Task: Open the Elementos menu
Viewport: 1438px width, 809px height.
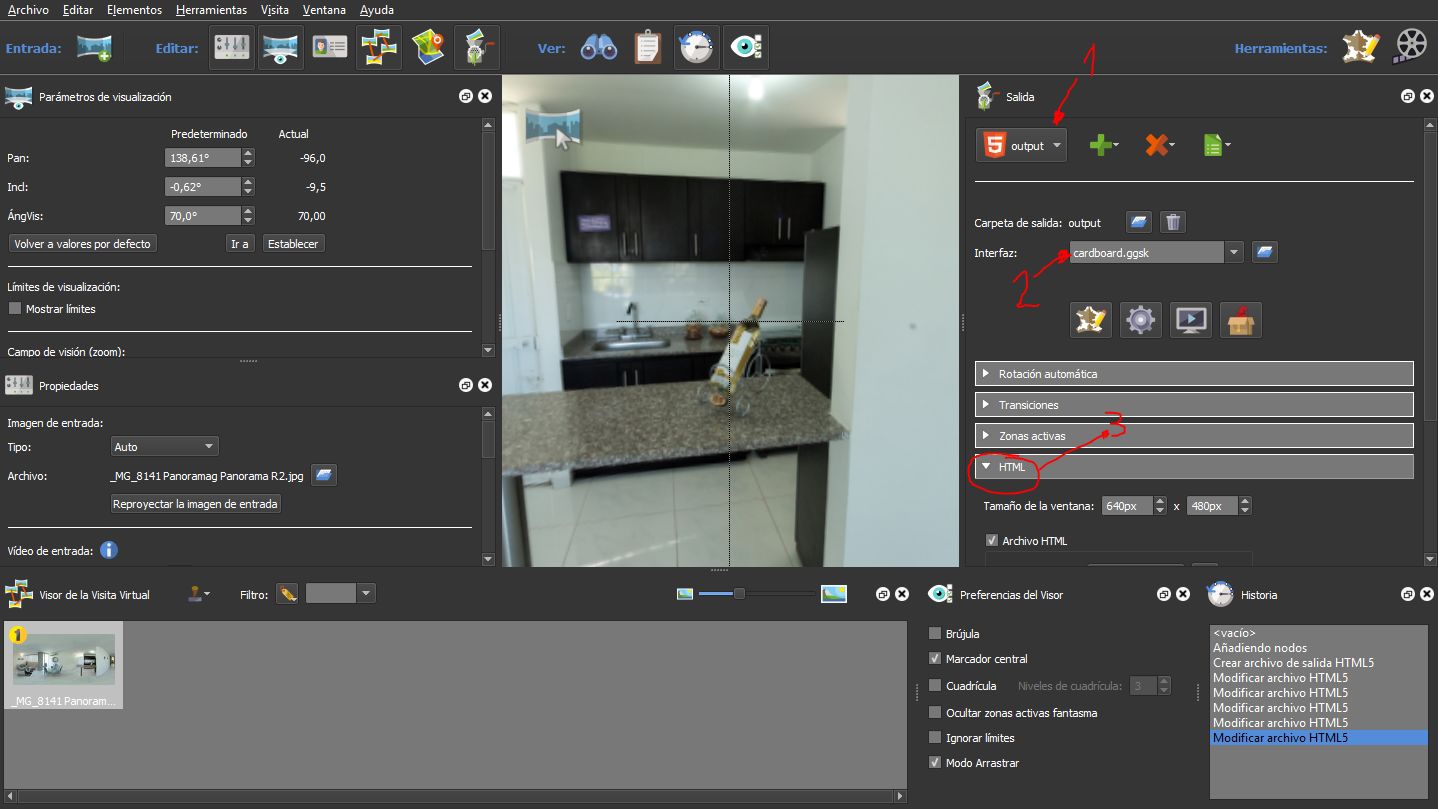Action: click(134, 9)
